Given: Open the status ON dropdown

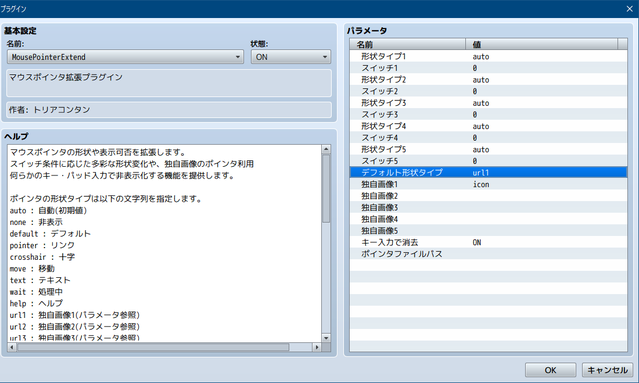Looking at the screenshot, I should tap(291, 57).
